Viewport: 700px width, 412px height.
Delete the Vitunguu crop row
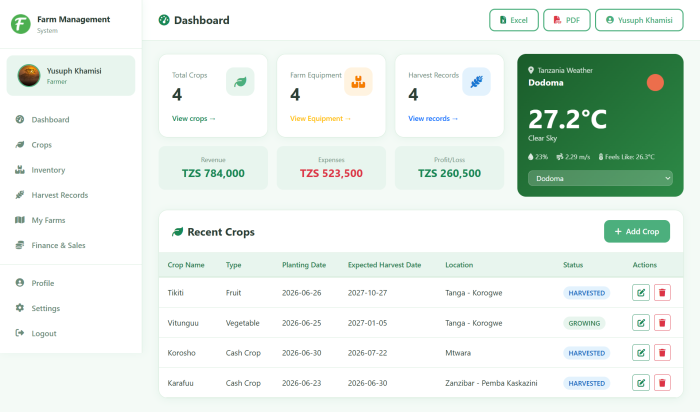(662, 323)
